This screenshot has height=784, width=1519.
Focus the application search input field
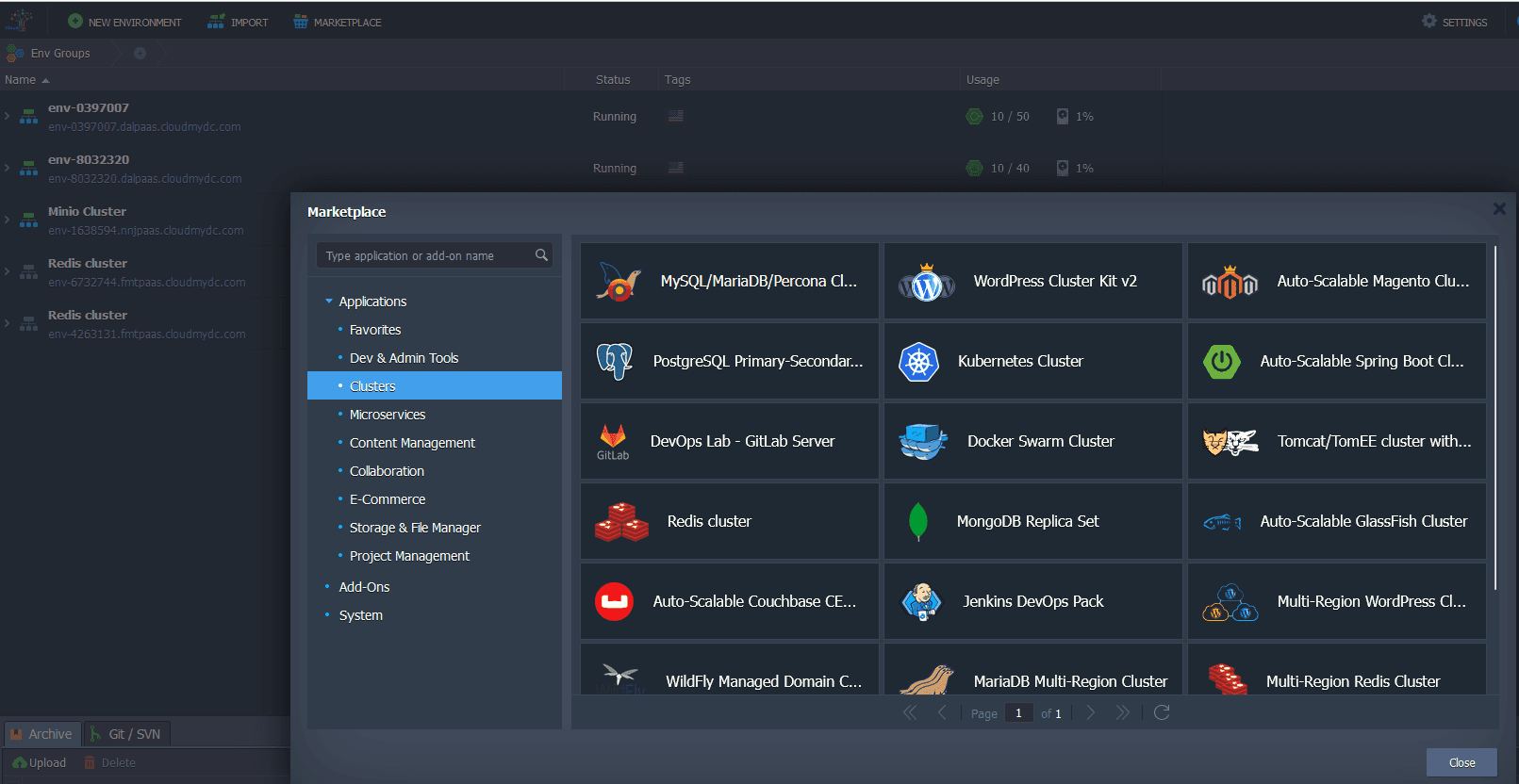(424, 256)
